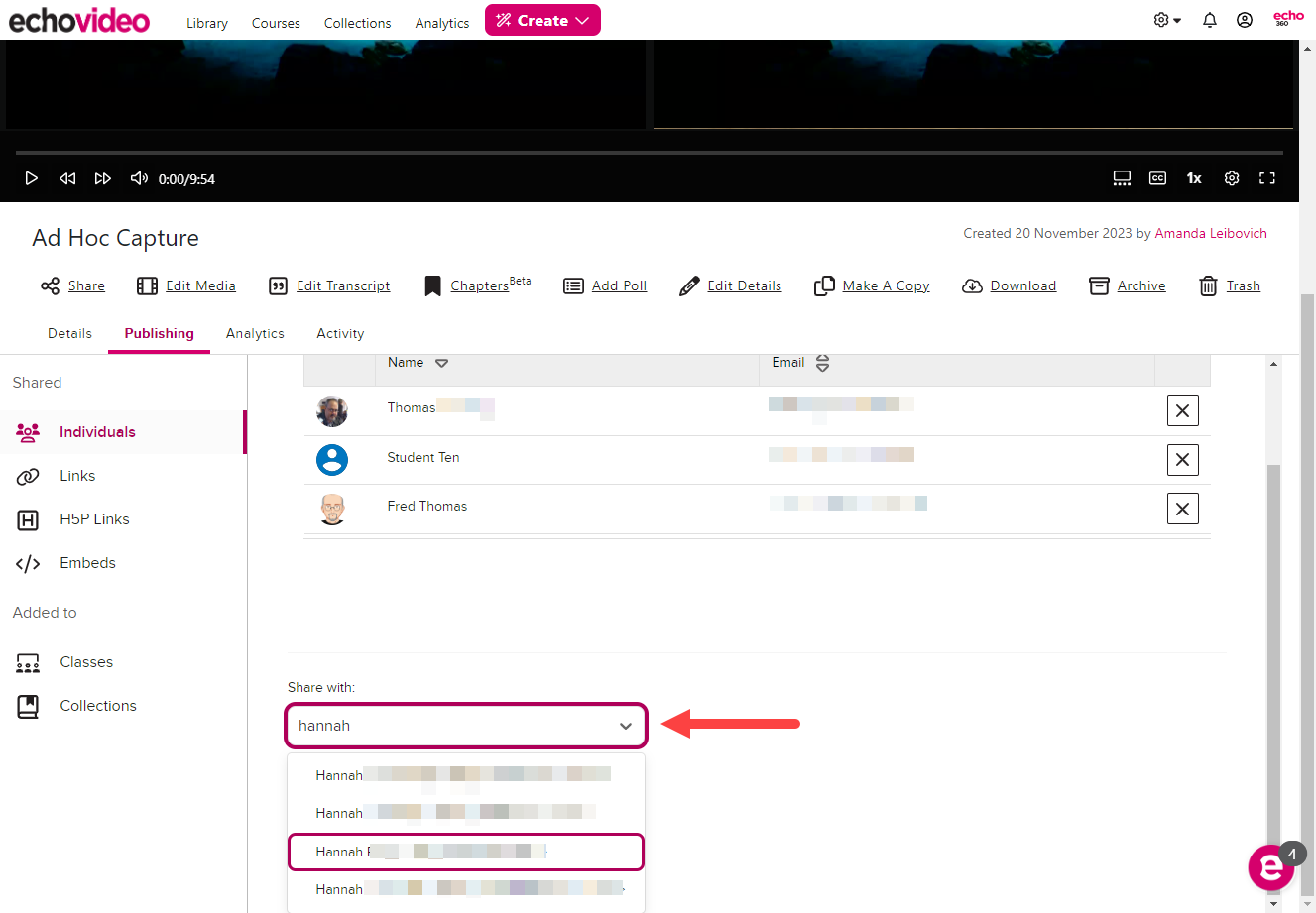This screenshot has width=1316, height=913.
Task: Select Hannah F from the suggestion list
Action: click(x=465, y=852)
